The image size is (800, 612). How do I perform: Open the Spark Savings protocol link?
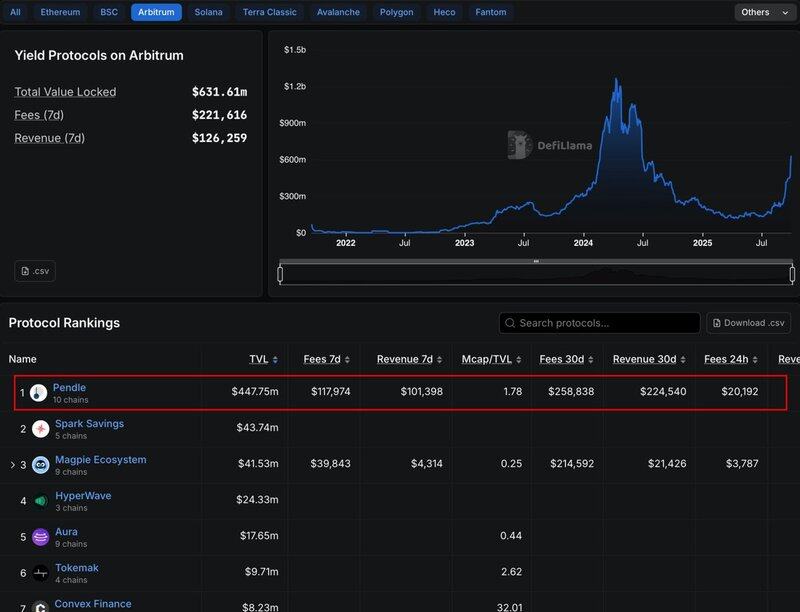[x=89, y=423]
